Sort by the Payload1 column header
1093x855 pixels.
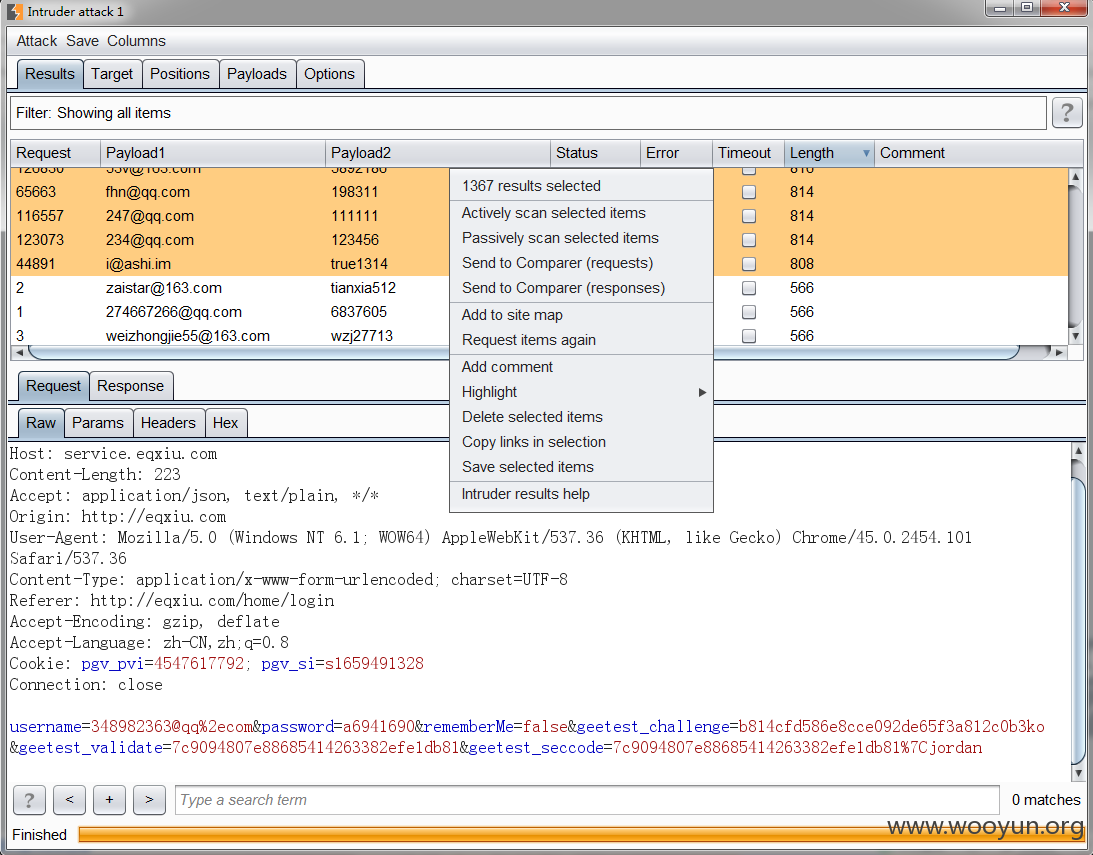click(213, 153)
